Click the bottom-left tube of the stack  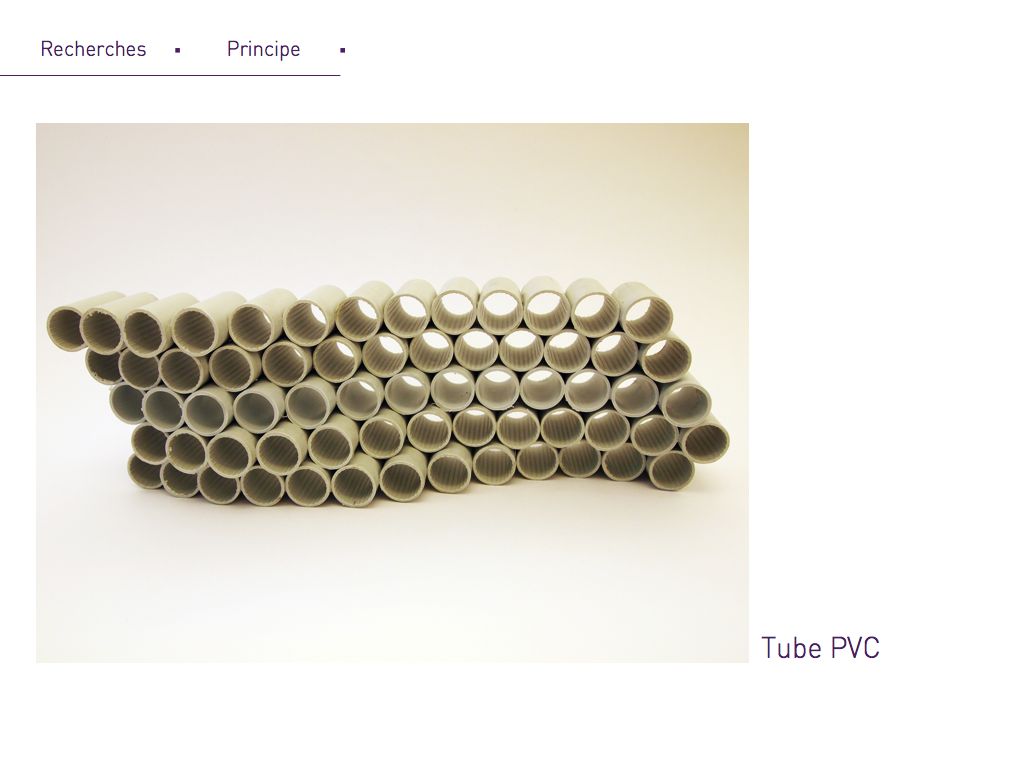click(146, 472)
